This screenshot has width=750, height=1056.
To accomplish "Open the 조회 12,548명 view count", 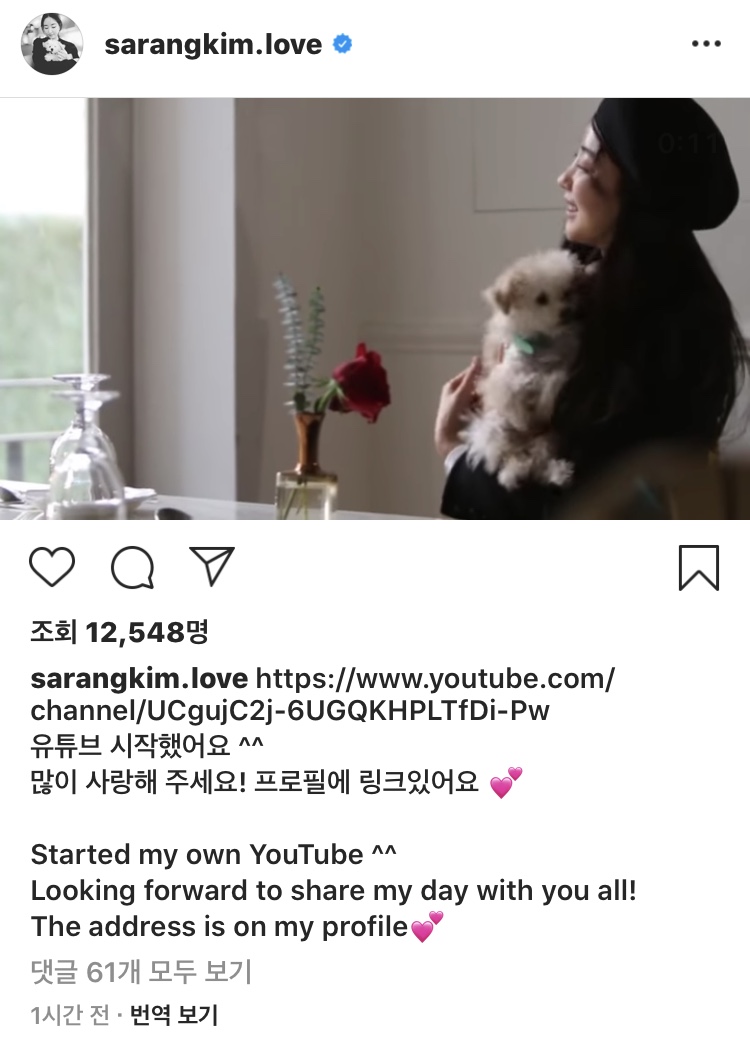I will (120, 632).
